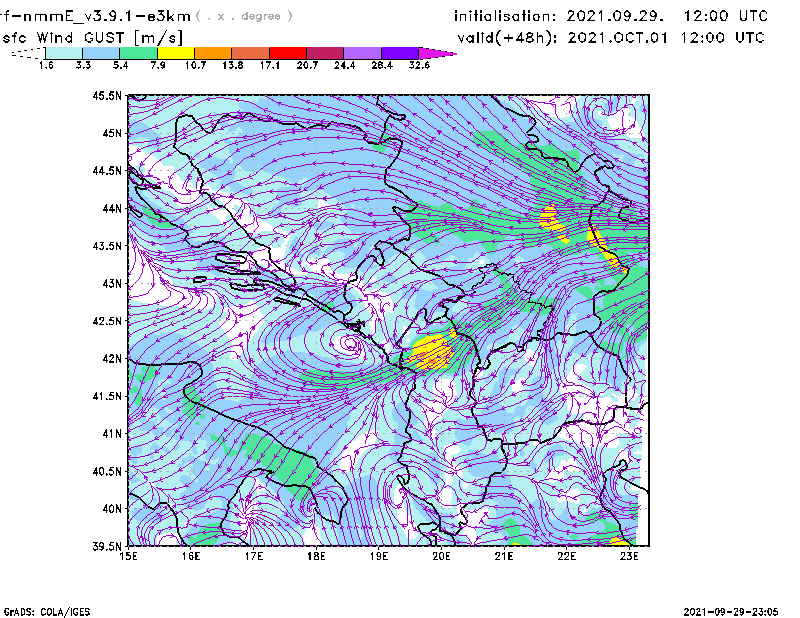Screen dimensions: 800x618
Task: Click the 43.5N latitude label
Action: point(107,246)
